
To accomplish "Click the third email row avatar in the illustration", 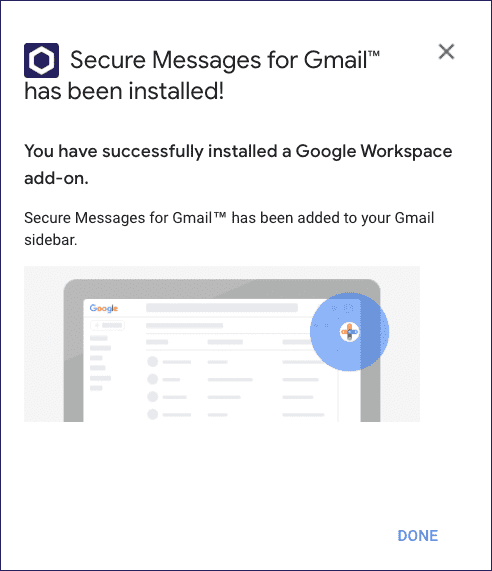I will click(153, 397).
